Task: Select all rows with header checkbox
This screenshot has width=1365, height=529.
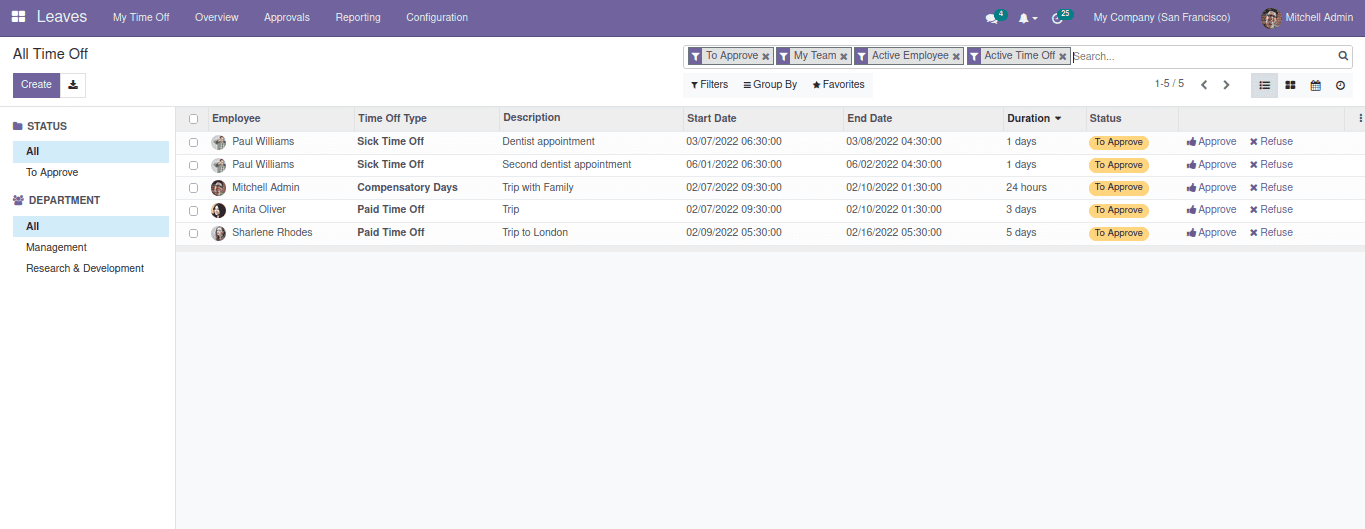Action: pyautogui.click(x=193, y=119)
